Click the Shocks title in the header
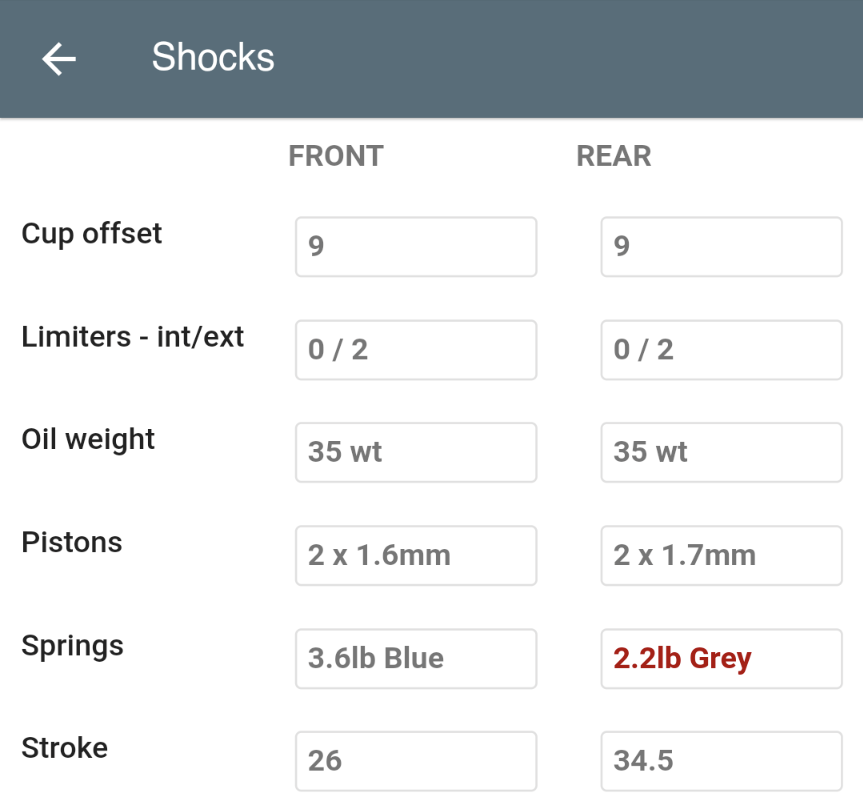Viewport: 863px width, 810px height. (x=213, y=57)
